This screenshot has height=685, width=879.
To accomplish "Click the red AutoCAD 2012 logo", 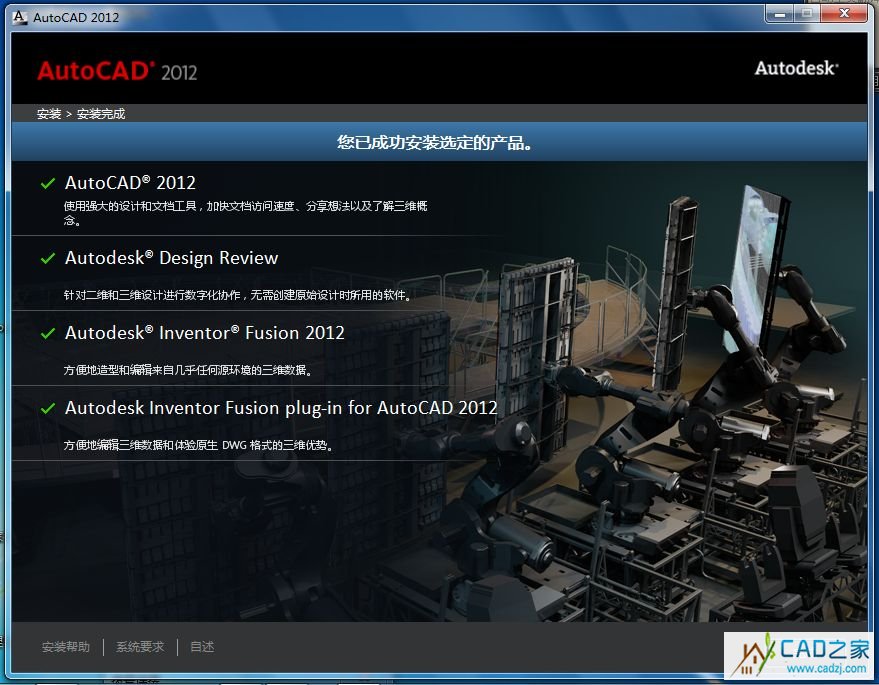I will point(117,71).
